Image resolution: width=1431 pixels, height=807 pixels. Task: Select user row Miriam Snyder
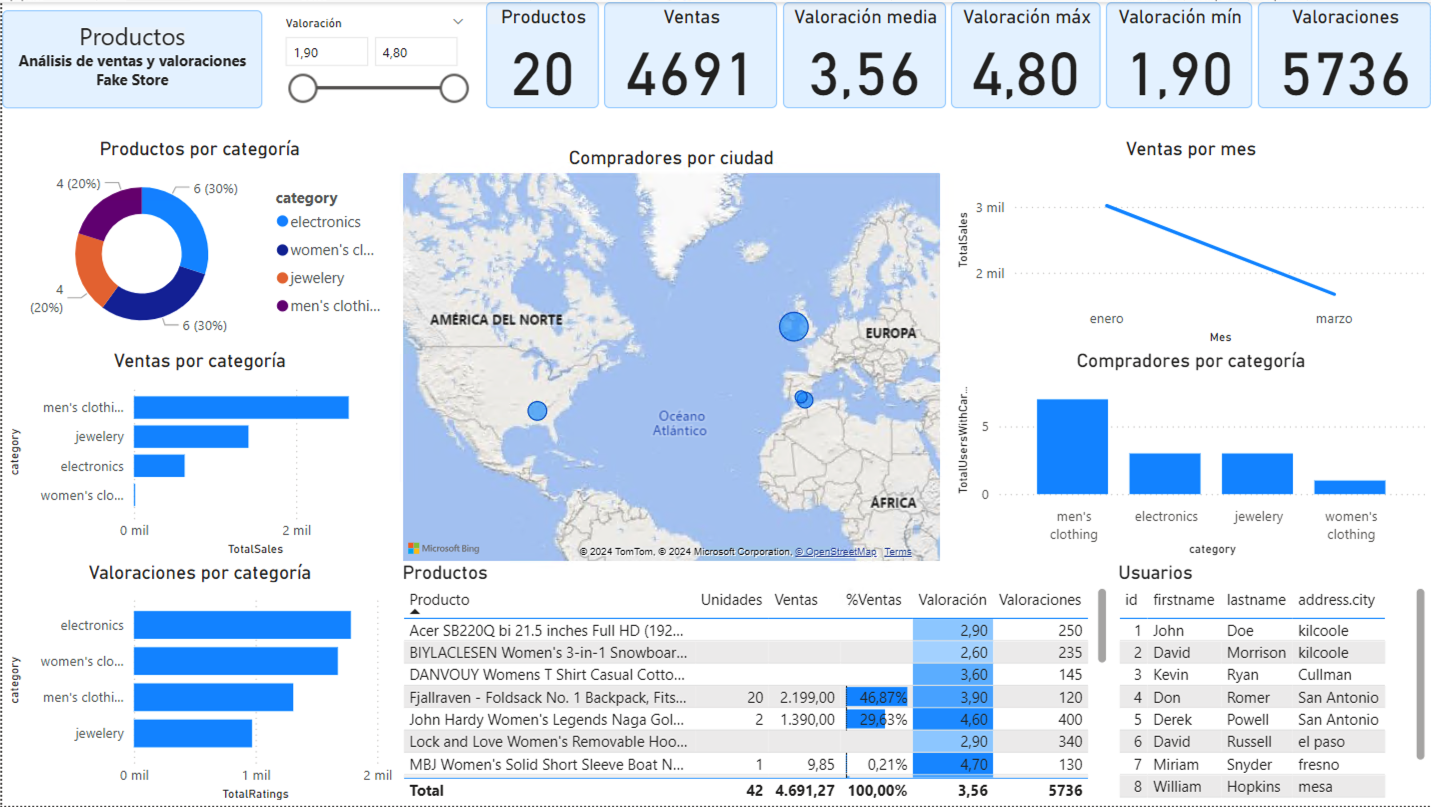pyautogui.click(x=1252, y=764)
